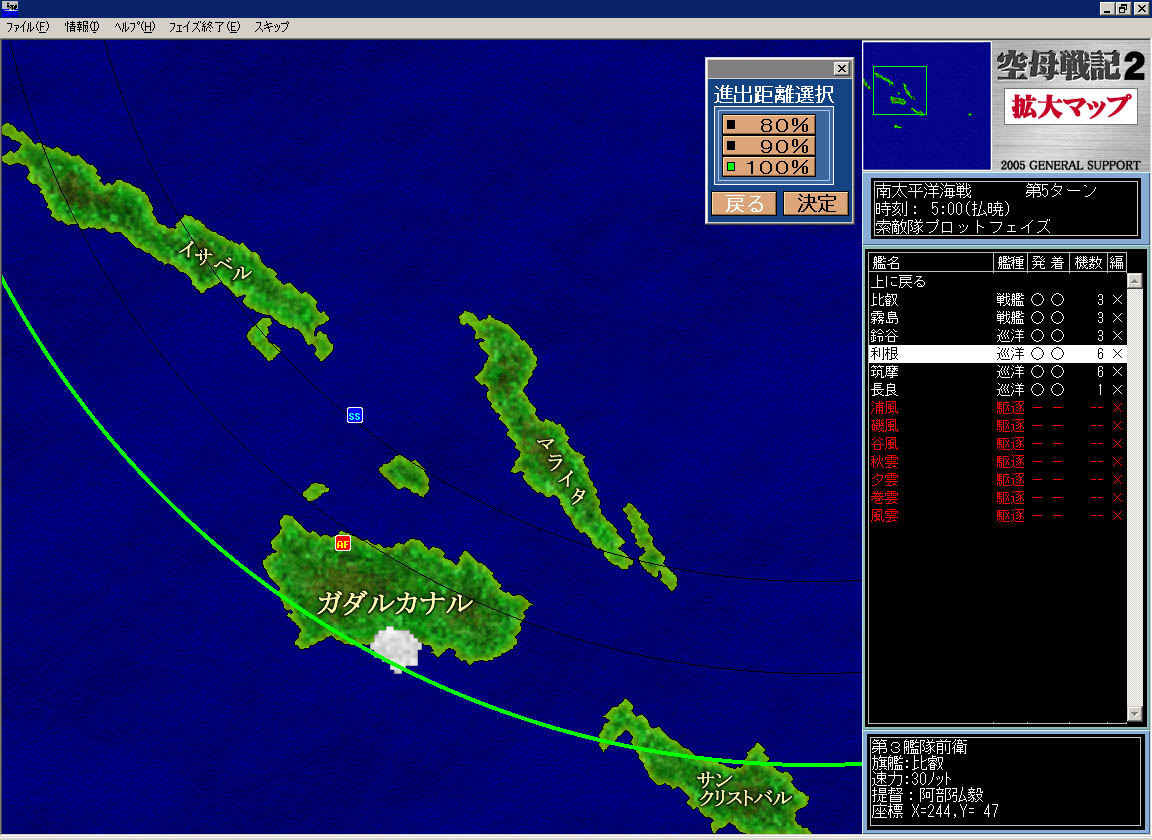Select the 風雲 destroyer row

(998, 516)
